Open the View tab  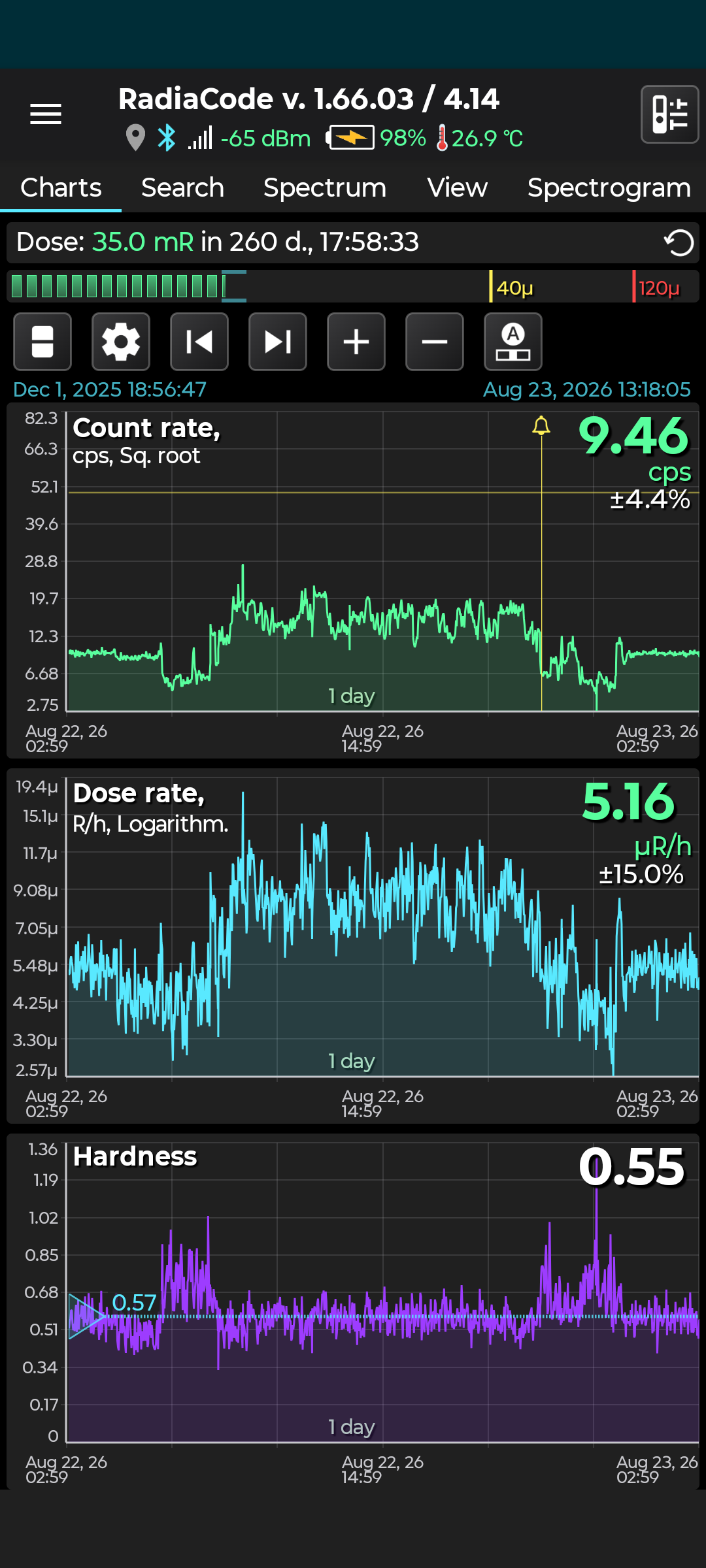pyautogui.click(x=457, y=188)
